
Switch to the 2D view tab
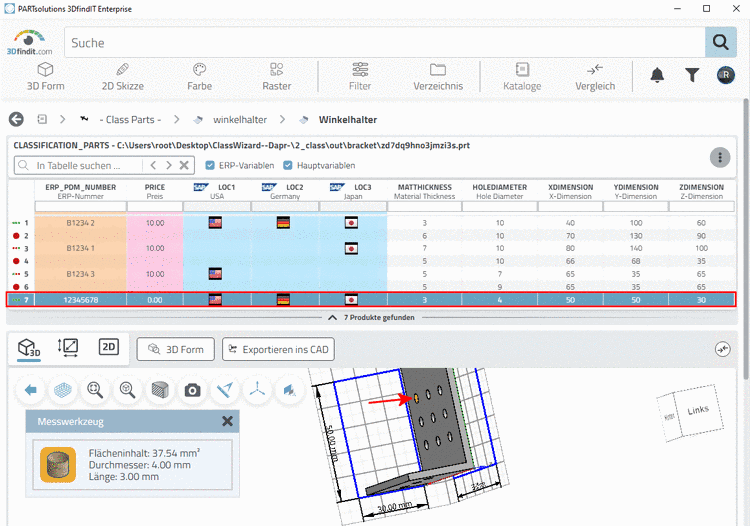point(109,347)
